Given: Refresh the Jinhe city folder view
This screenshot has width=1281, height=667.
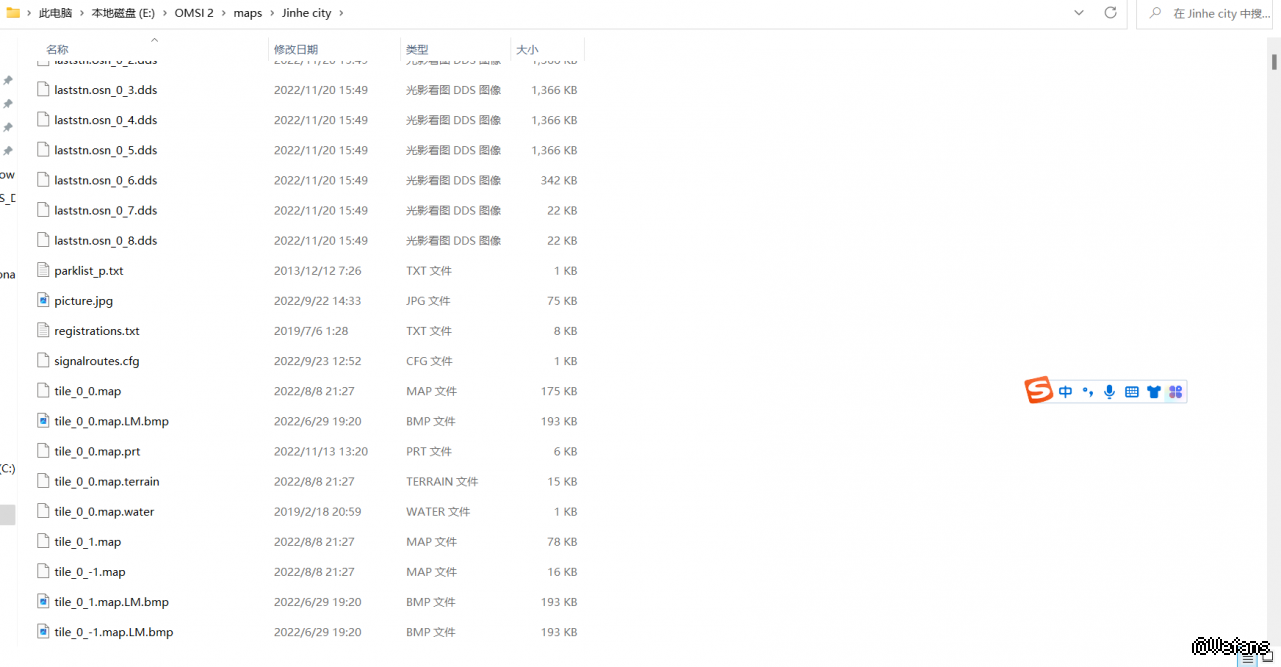Looking at the screenshot, I should [1110, 13].
